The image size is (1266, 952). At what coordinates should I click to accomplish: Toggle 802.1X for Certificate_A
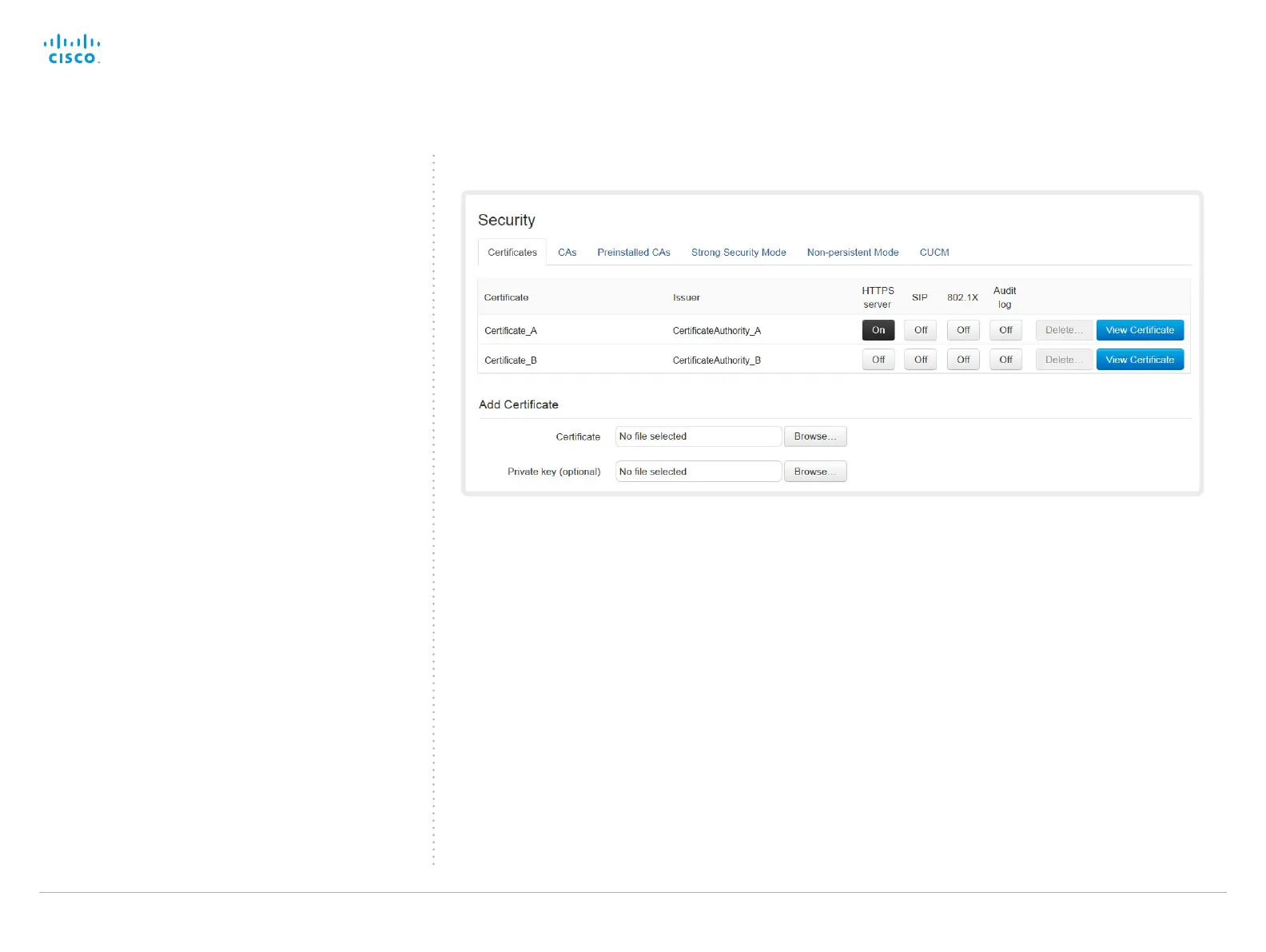coord(963,330)
